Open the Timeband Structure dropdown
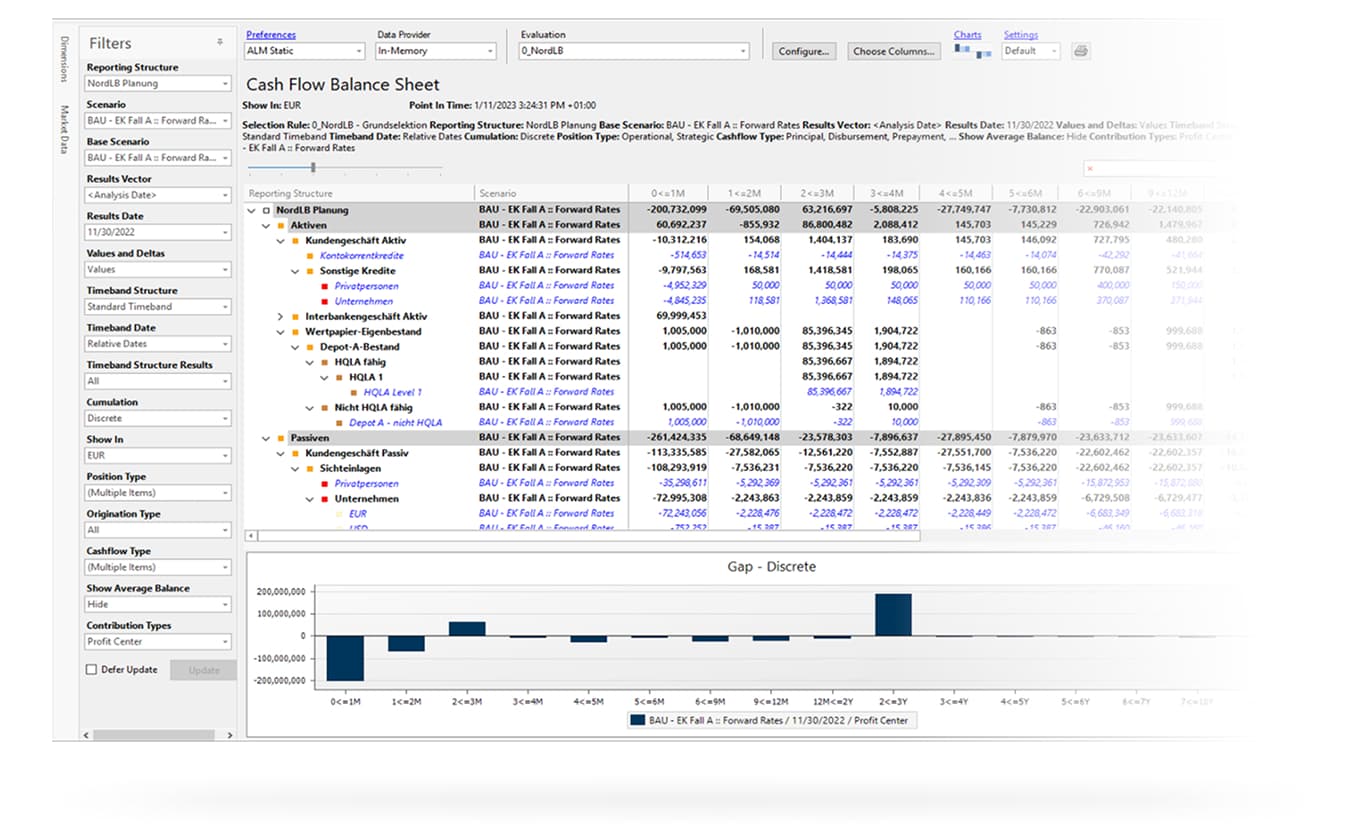The image size is (1369, 827). tap(158, 307)
